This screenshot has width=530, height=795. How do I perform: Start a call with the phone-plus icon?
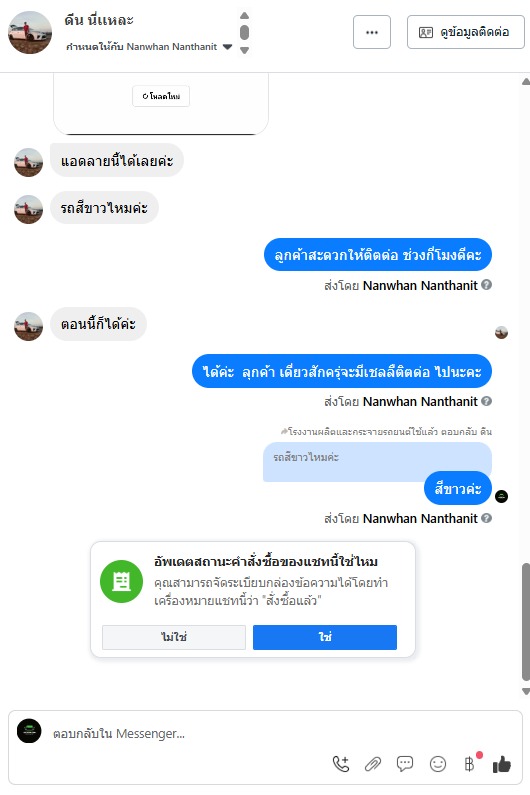pos(341,763)
